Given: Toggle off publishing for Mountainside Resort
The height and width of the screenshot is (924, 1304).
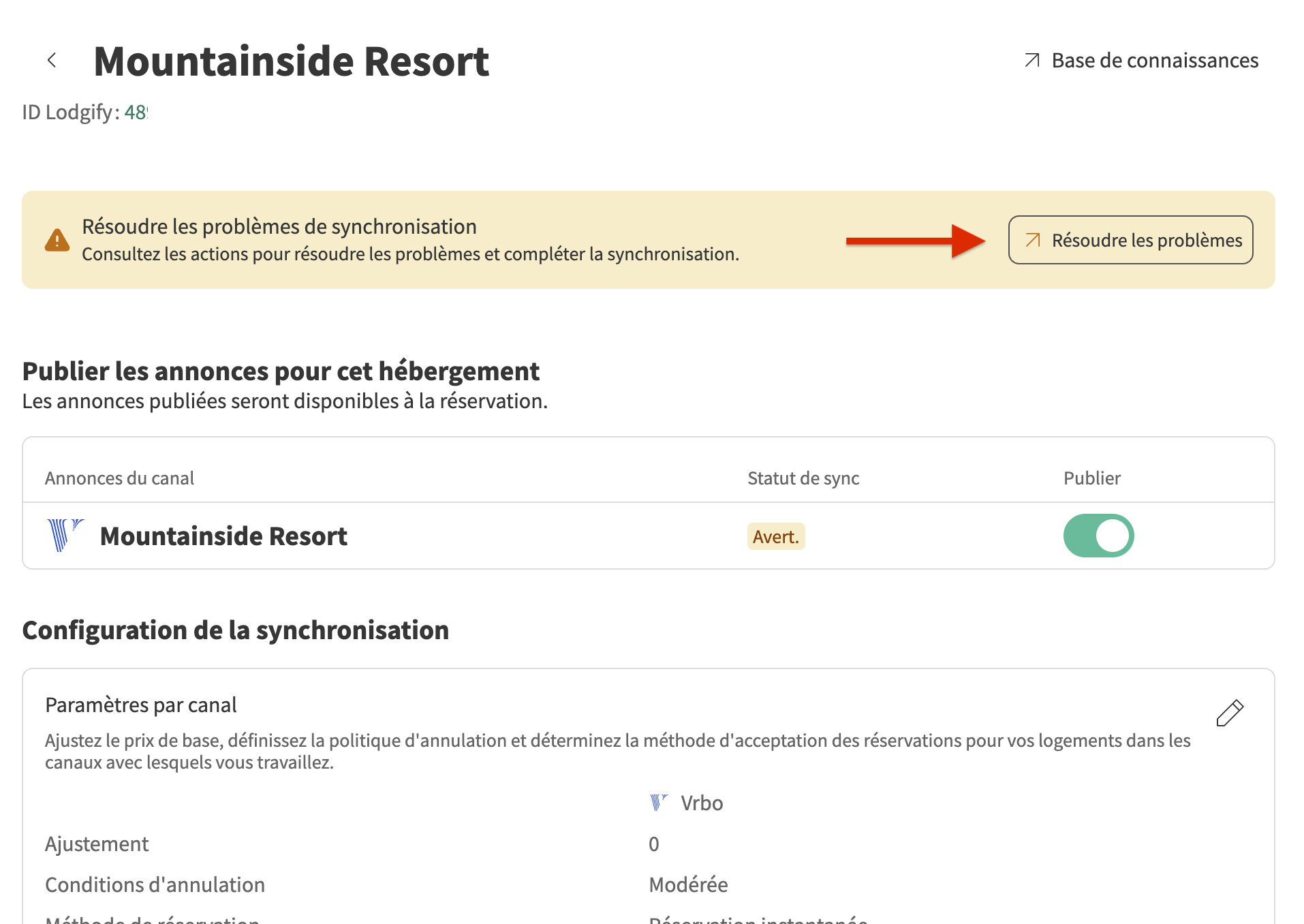Looking at the screenshot, I should (x=1098, y=536).
